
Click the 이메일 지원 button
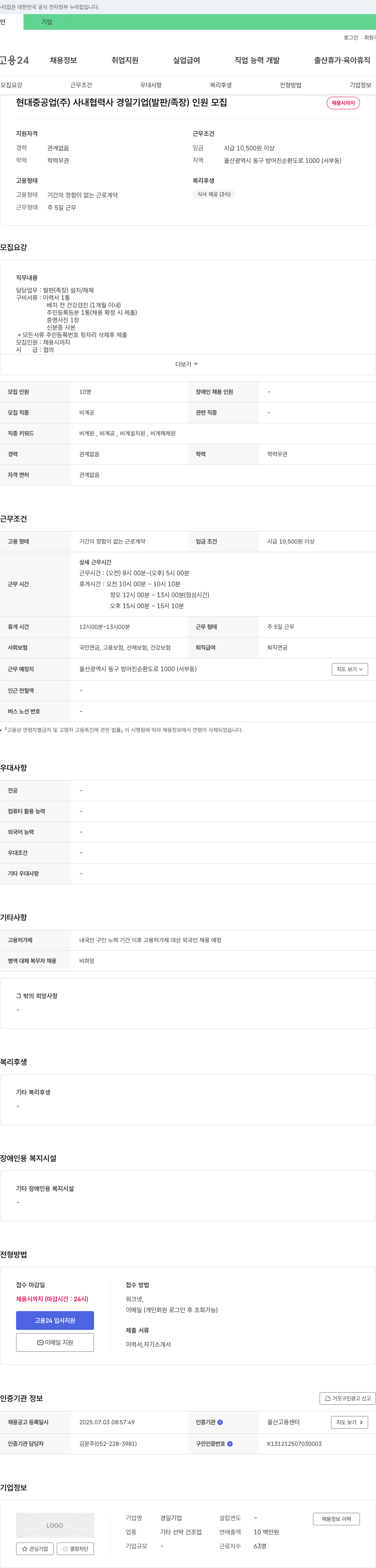pos(55,1342)
